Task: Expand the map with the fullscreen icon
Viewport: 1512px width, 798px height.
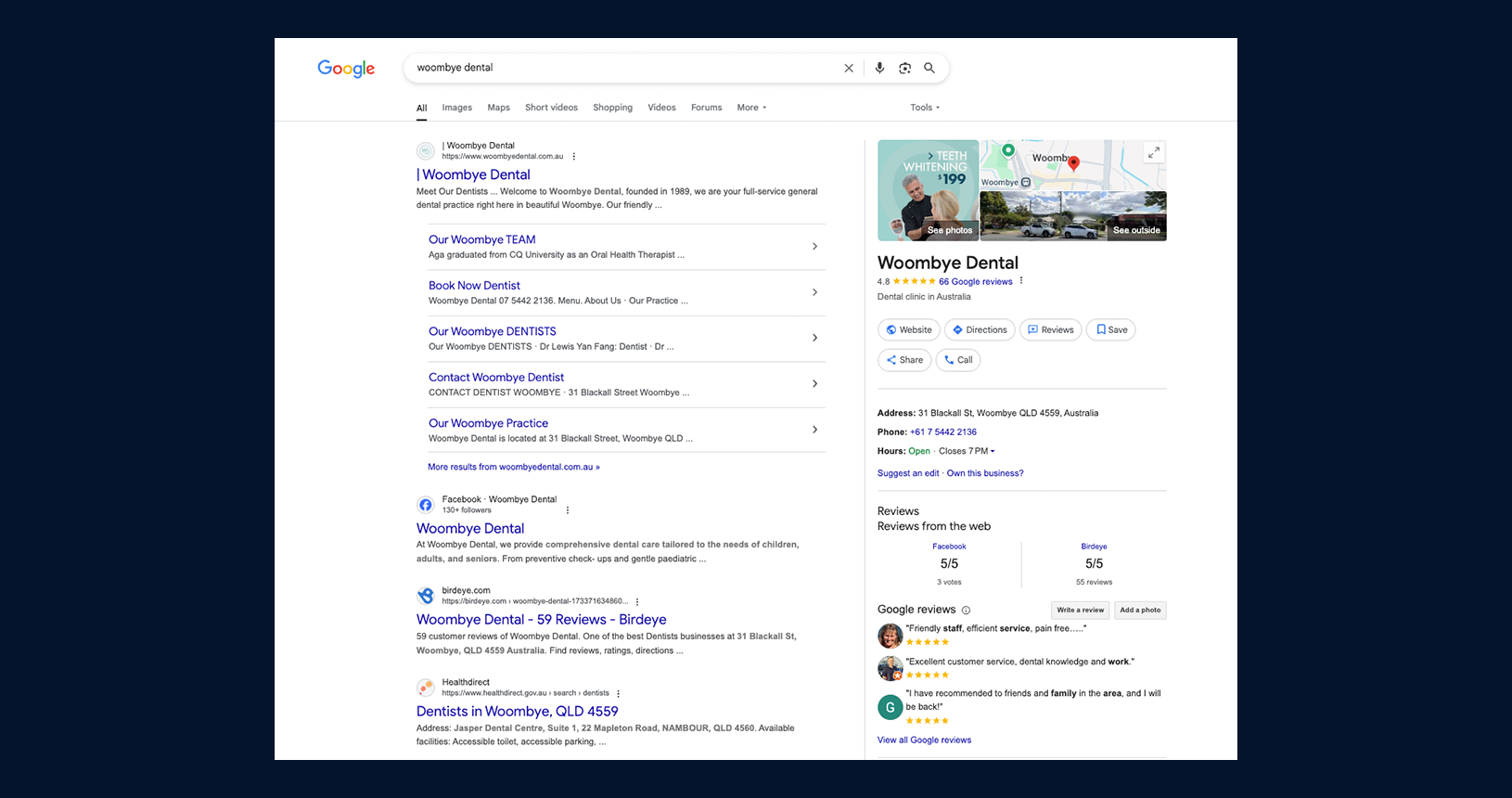Action: (x=1153, y=153)
